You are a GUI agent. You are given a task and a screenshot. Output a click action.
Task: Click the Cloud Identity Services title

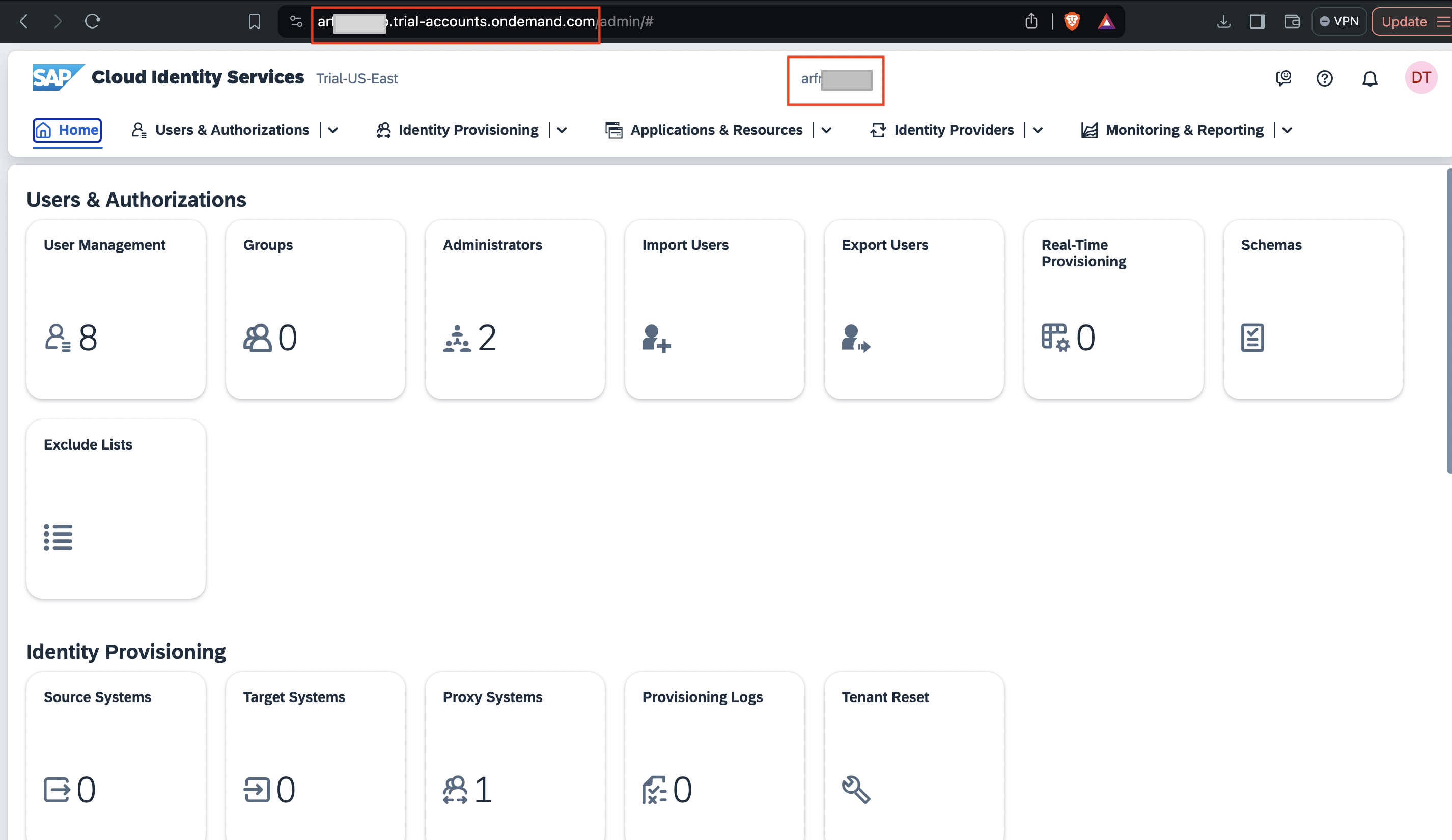(x=198, y=77)
